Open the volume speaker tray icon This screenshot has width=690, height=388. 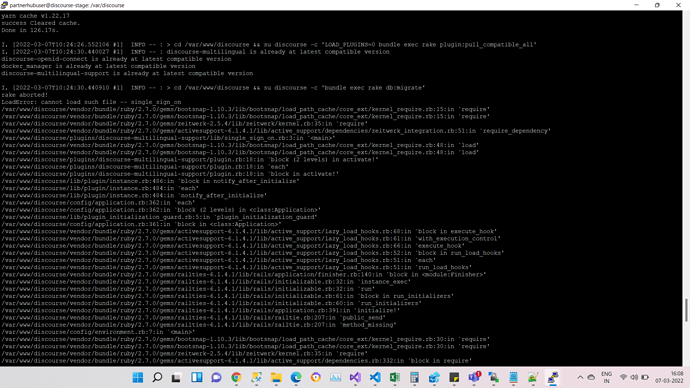tap(634, 377)
